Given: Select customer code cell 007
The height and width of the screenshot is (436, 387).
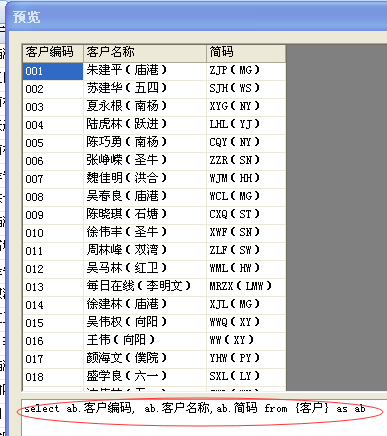Looking at the screenshot, I should [x=53, y=179].
